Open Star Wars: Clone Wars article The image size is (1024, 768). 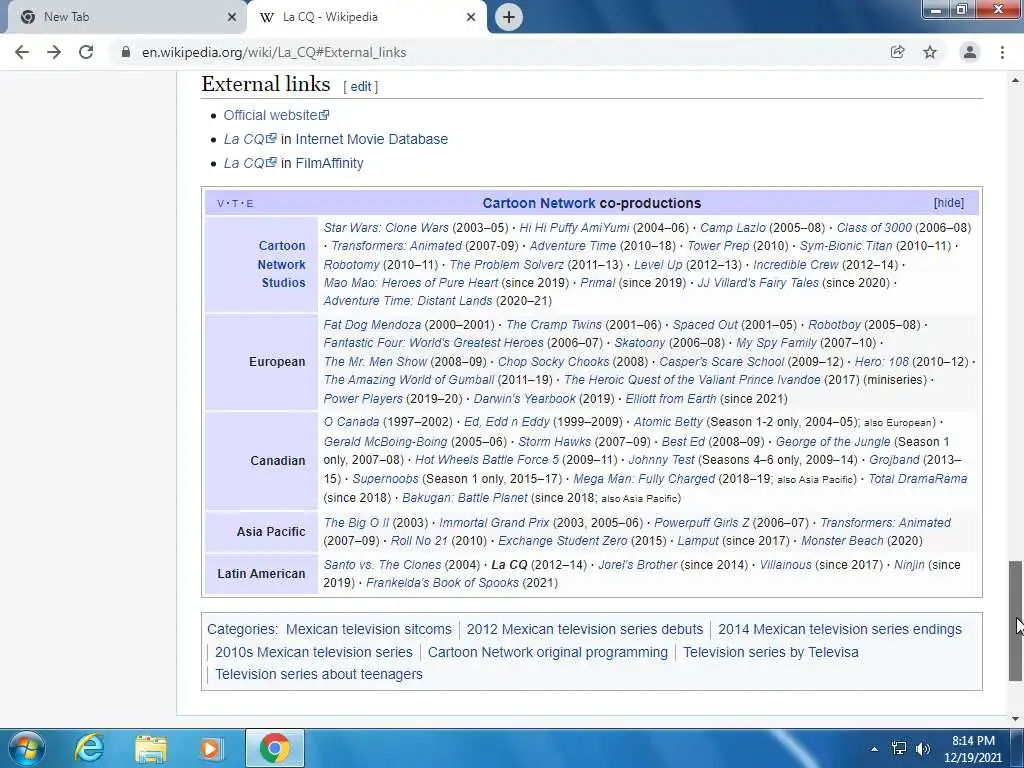(386, 228)
